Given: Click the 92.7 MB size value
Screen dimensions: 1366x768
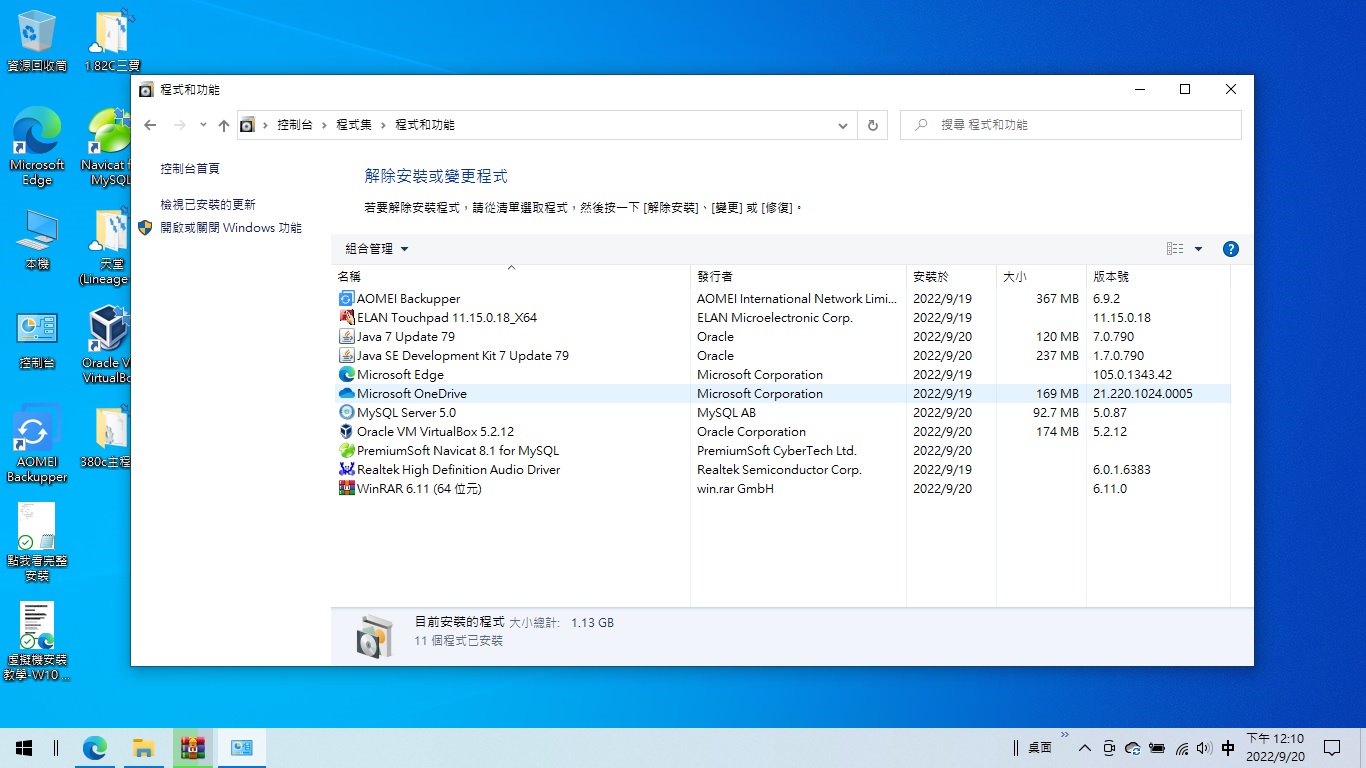Looking at the screenshot, I should click(x=1056, y=413).
